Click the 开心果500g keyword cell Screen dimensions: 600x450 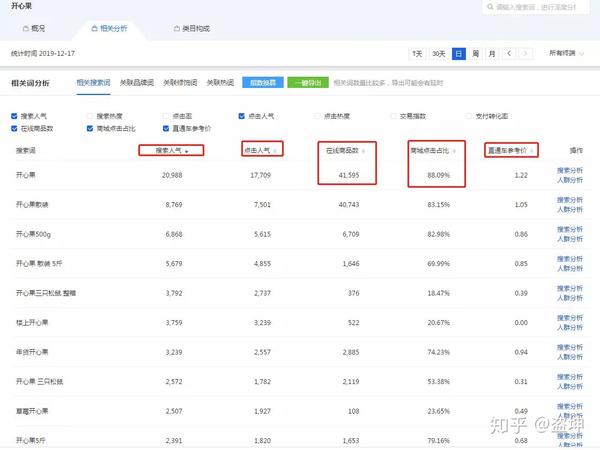tap(33, 234)
